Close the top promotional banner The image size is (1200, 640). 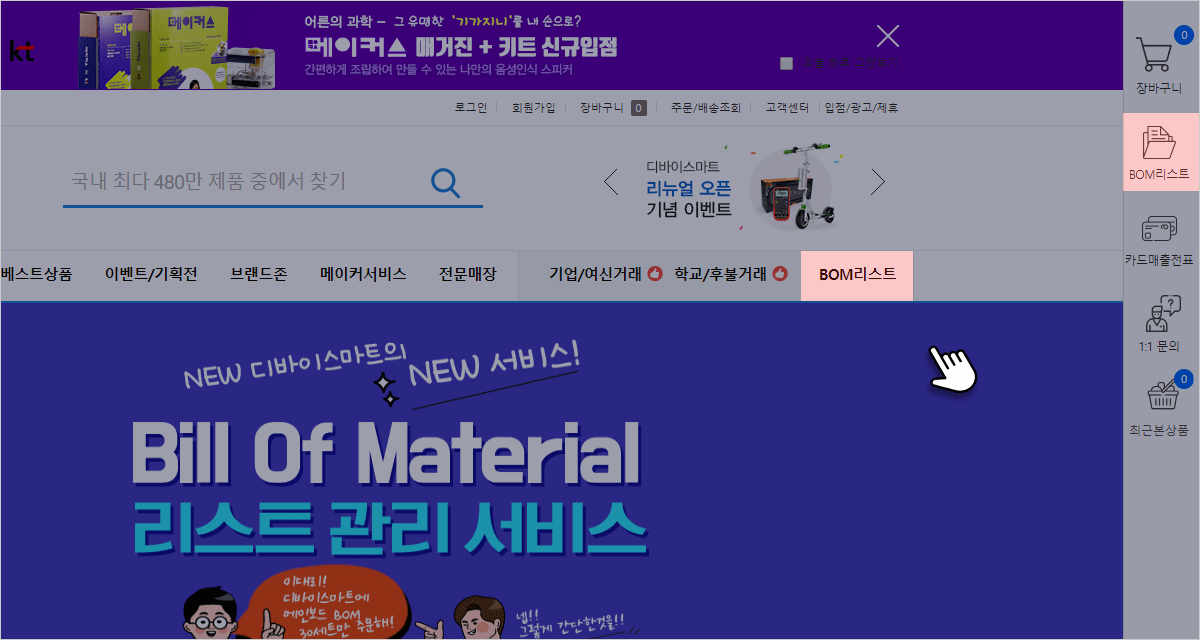click(x=887, y=37)
